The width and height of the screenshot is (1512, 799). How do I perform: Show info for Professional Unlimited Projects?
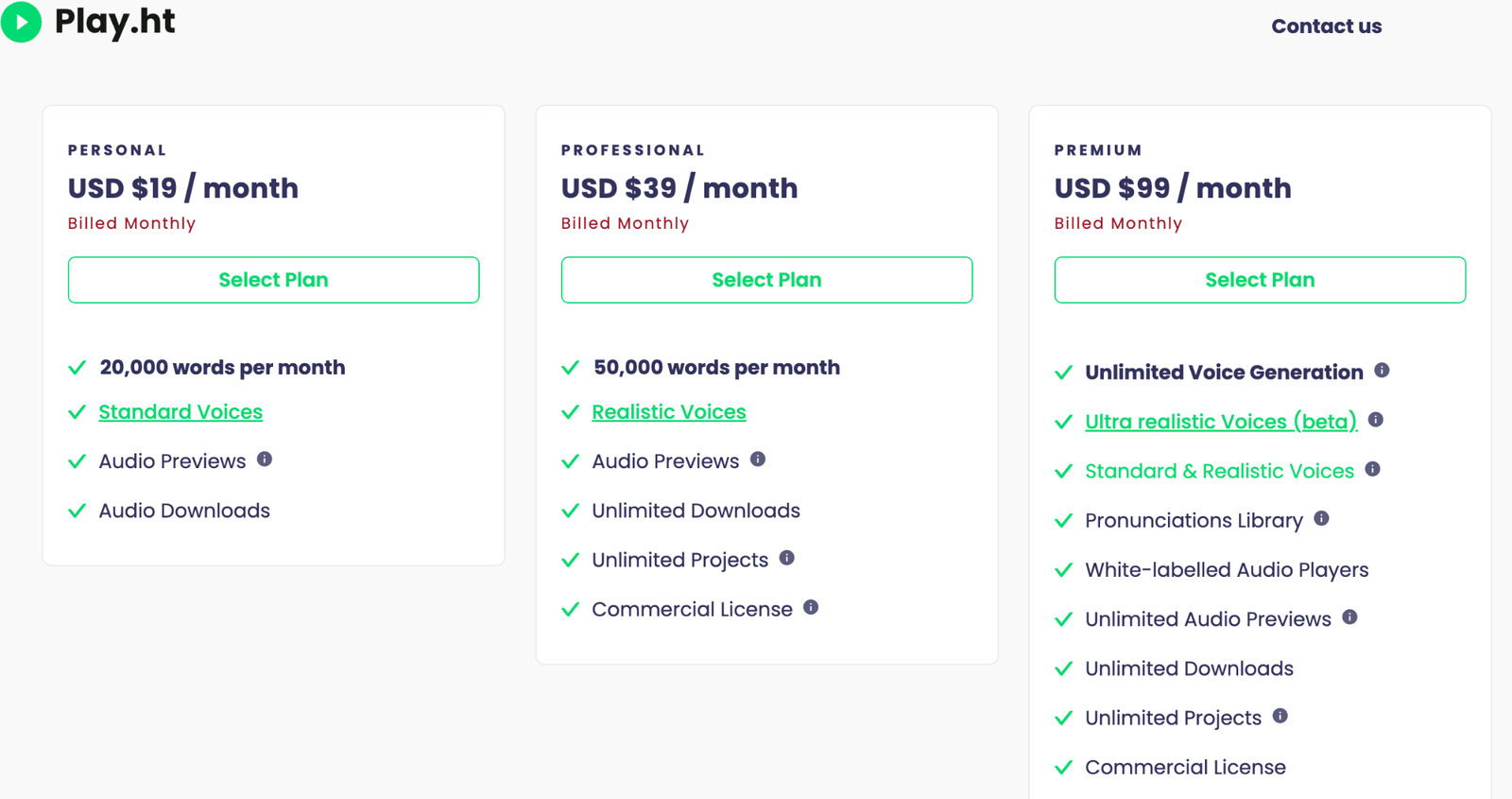pyautogui.click(x=786, y=558)
